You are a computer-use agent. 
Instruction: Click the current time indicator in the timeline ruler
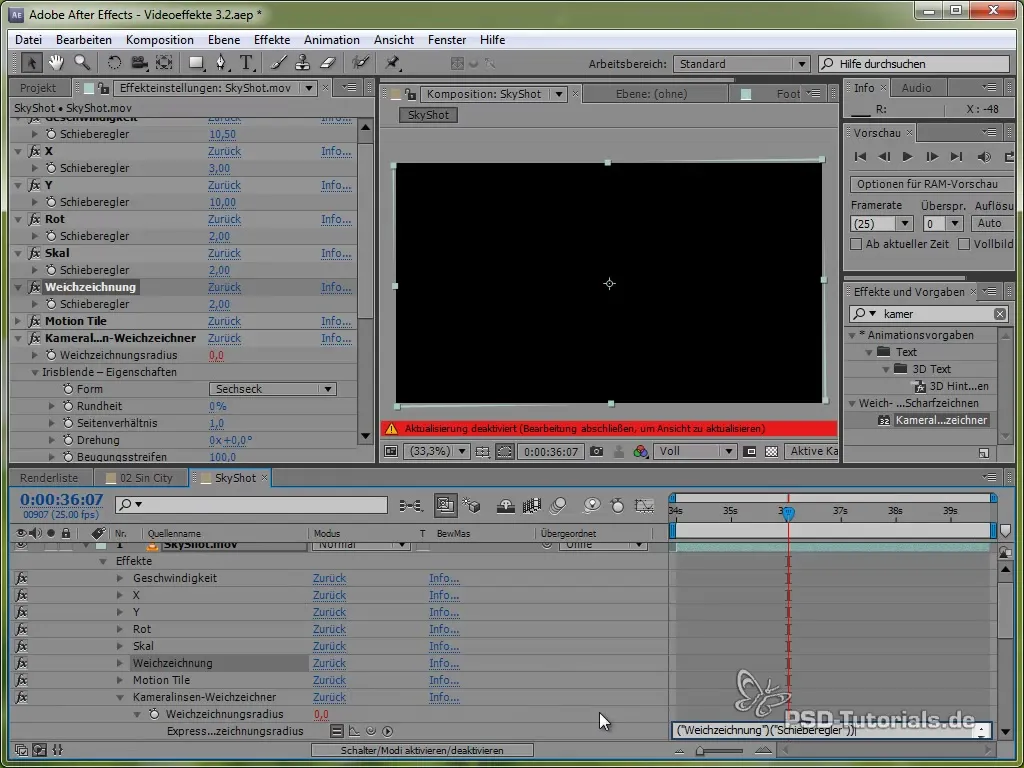[x=788, y=513]
